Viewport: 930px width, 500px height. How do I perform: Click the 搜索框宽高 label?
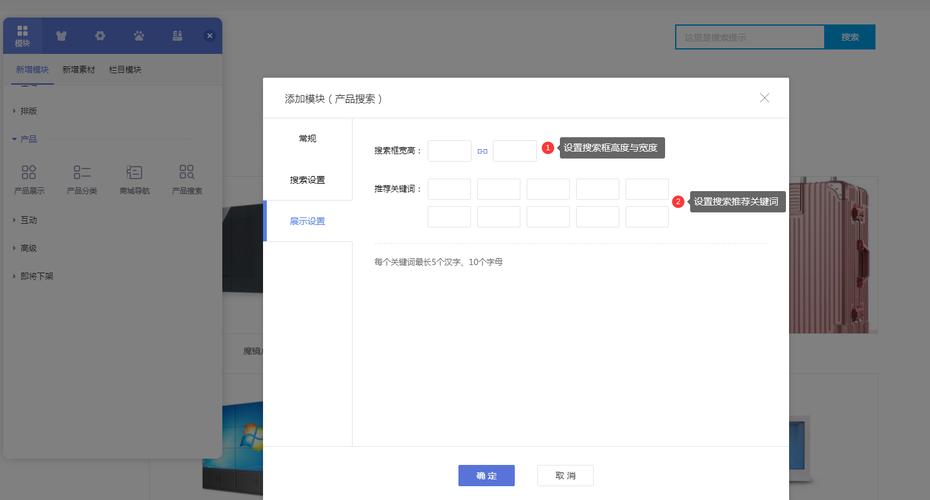397,151
